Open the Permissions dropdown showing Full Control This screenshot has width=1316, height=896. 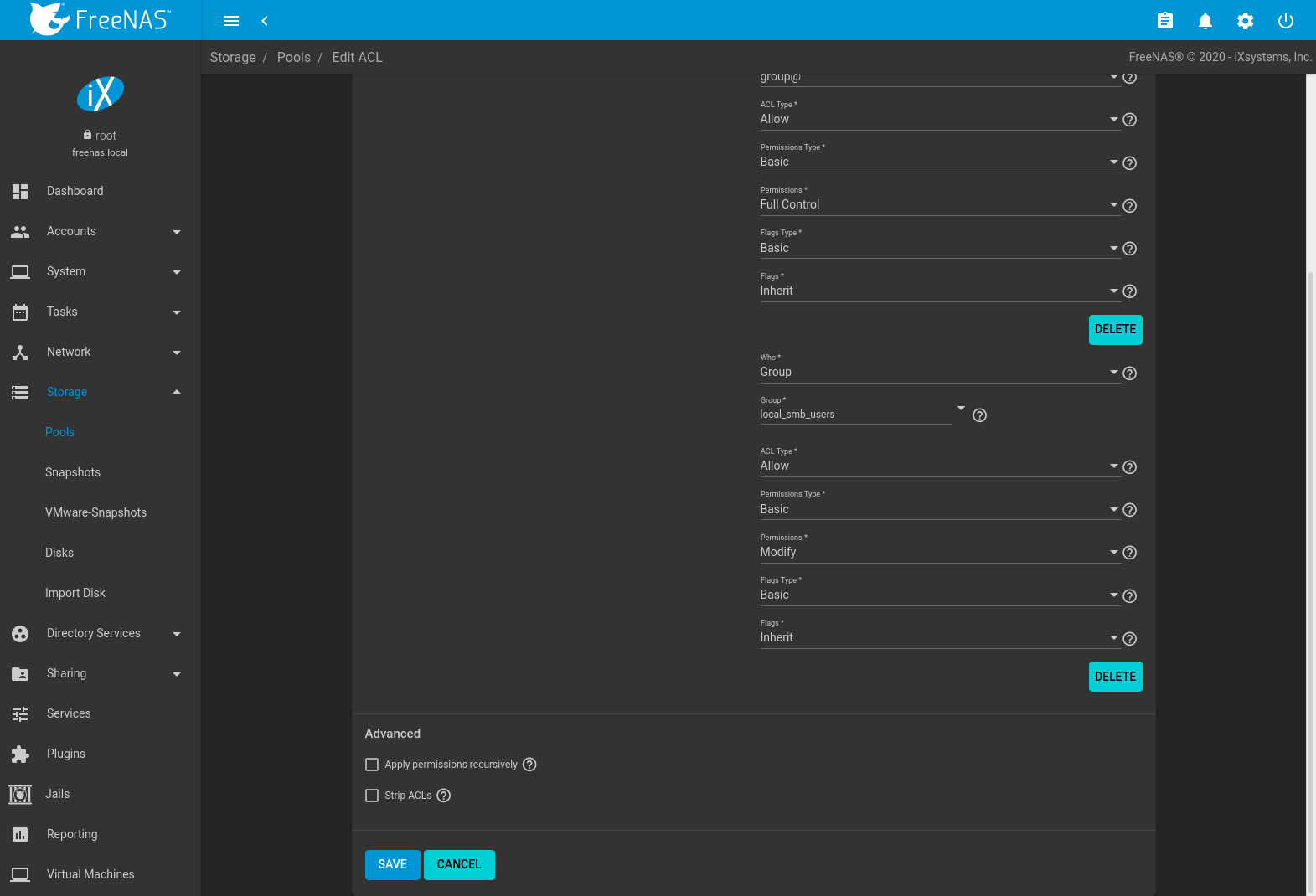(938, 204)
